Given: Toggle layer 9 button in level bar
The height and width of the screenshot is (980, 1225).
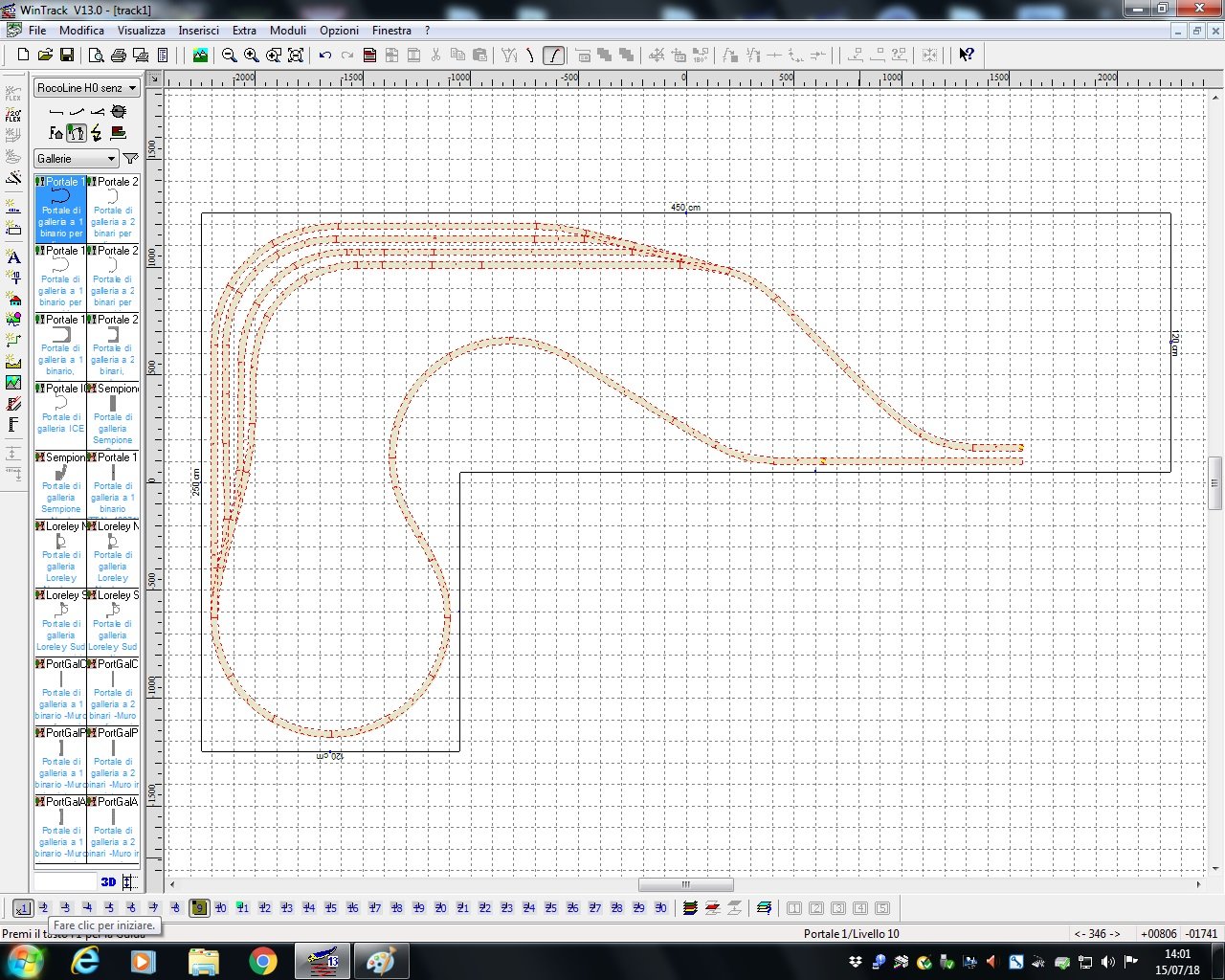Looking at the screenshot, I should coord(199,907).
